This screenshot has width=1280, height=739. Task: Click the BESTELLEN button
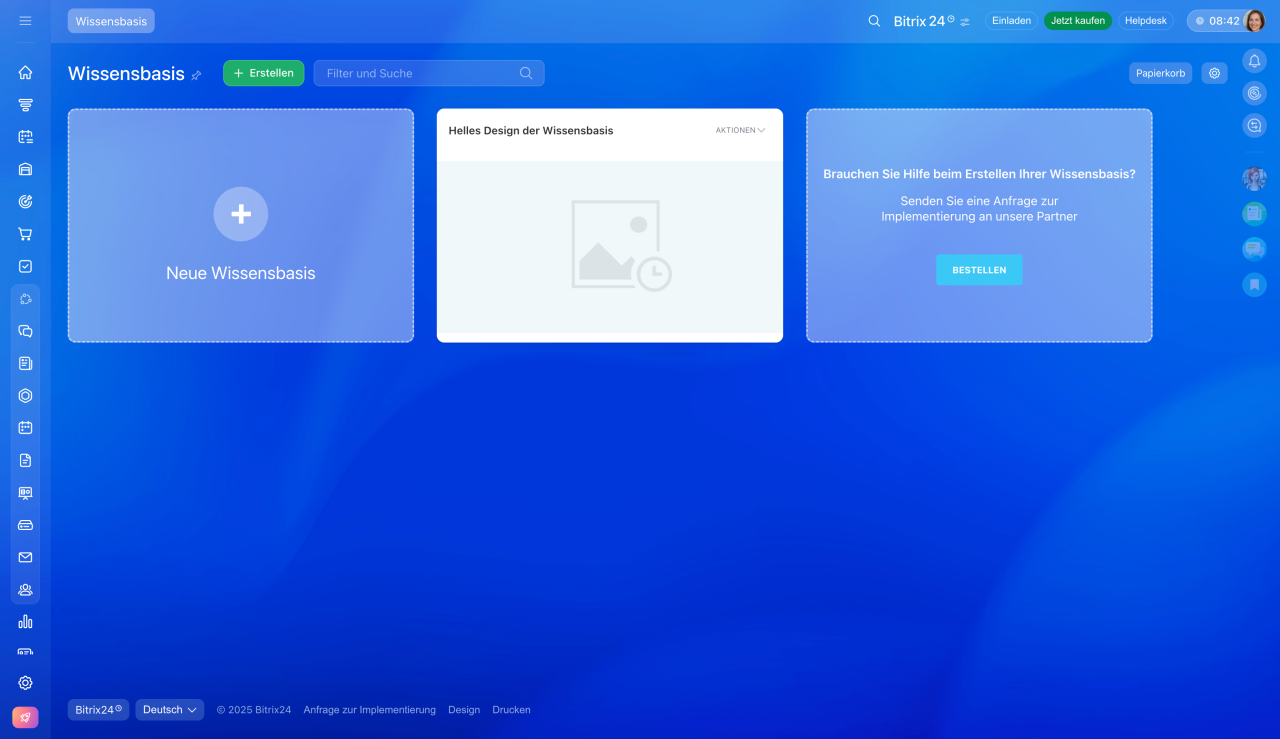[979, 270]
